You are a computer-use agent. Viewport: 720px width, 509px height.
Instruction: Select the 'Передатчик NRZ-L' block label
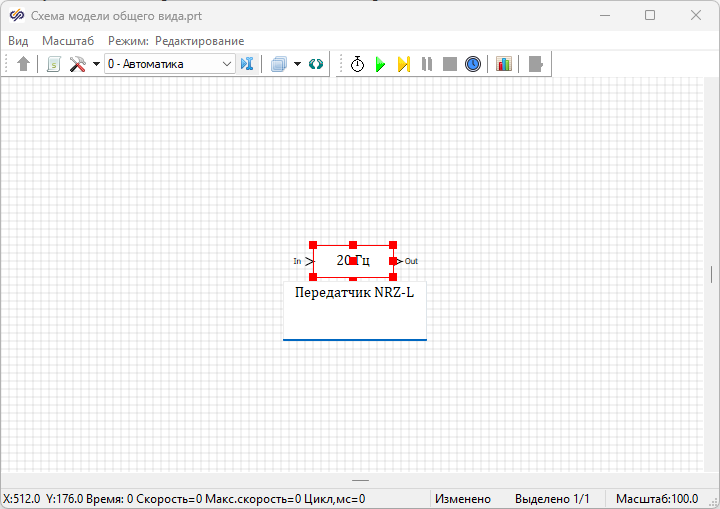click(x=354, y=293)
